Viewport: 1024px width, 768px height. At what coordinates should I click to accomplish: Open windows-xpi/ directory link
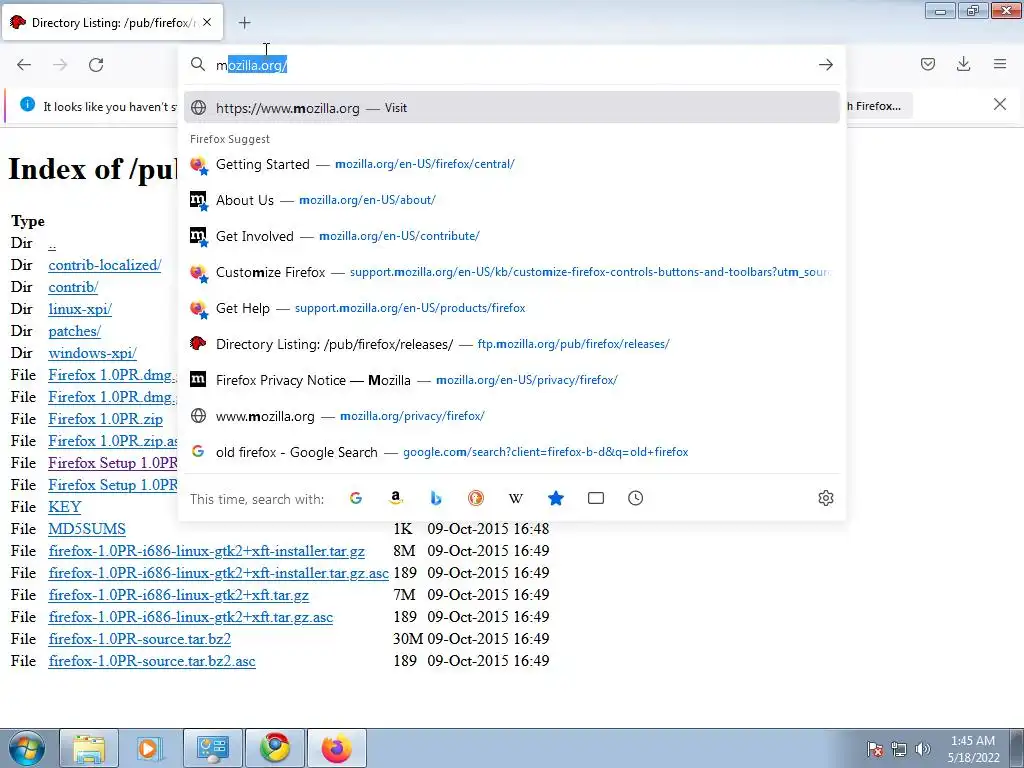[93, 353]
